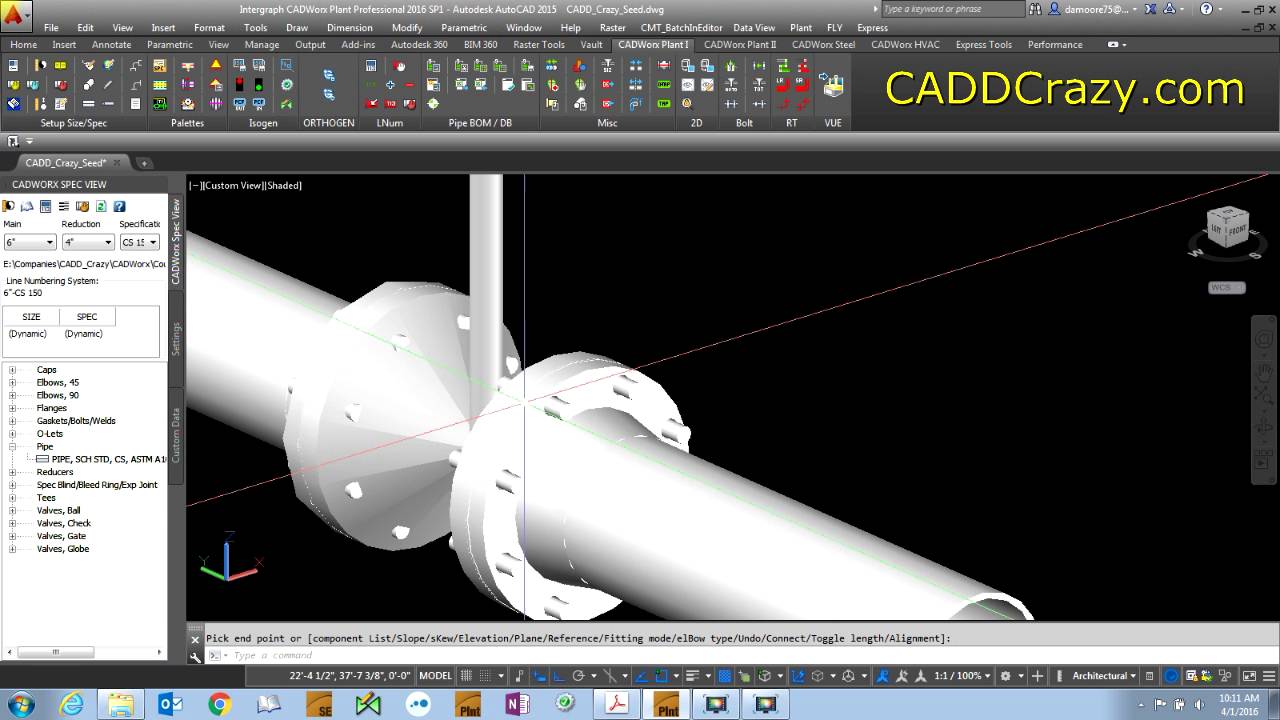This screenshot has height=720, width=1280.
Task: Click the Shaded visual style viewport label
Action: coord(282,185)
